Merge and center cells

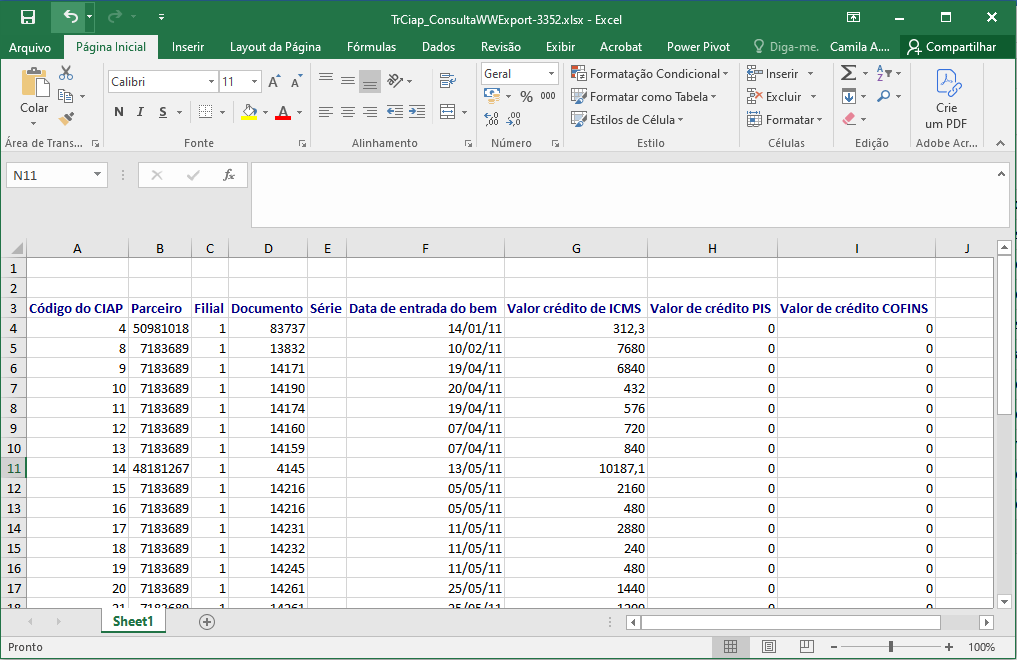click(x=448, y=112)
